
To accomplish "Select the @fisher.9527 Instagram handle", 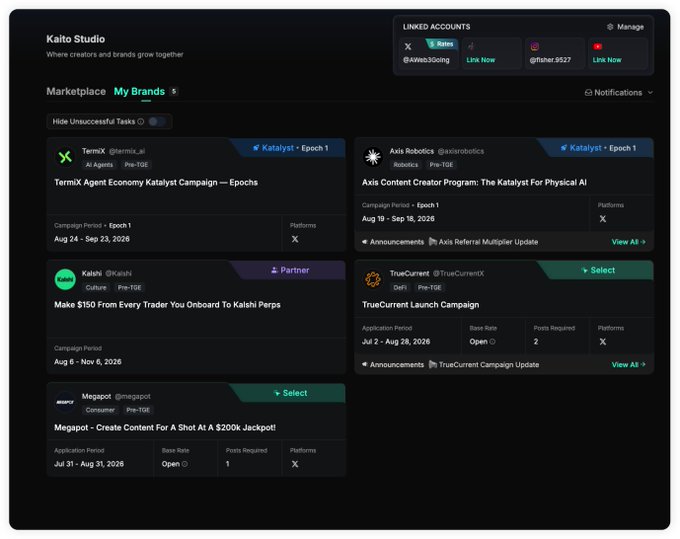I will pos(550,60).
